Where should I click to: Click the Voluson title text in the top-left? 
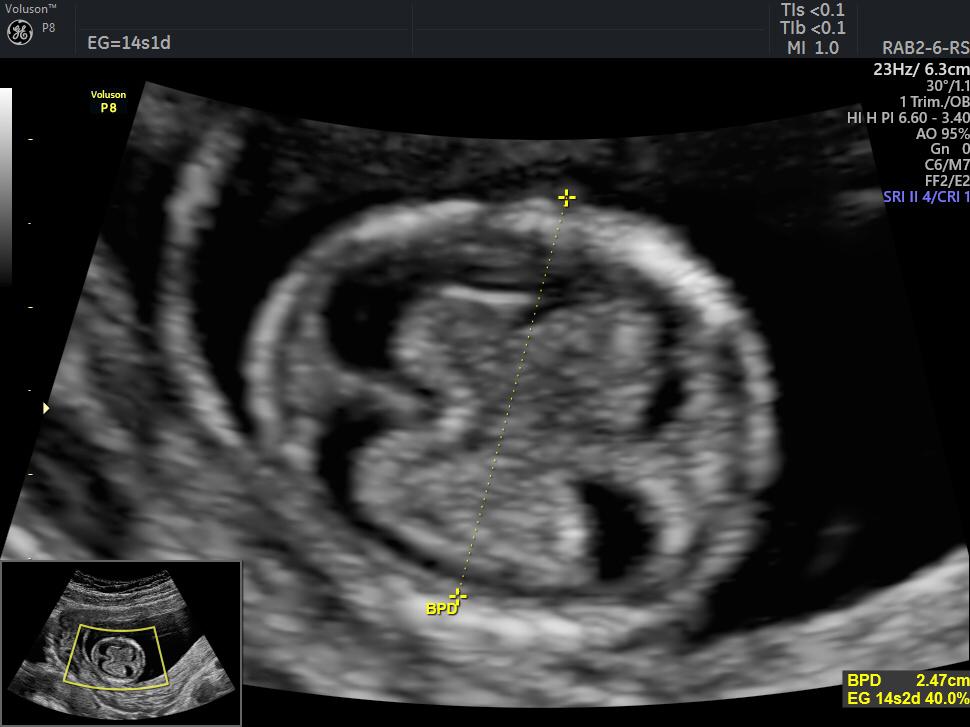[x=26, y=8]
